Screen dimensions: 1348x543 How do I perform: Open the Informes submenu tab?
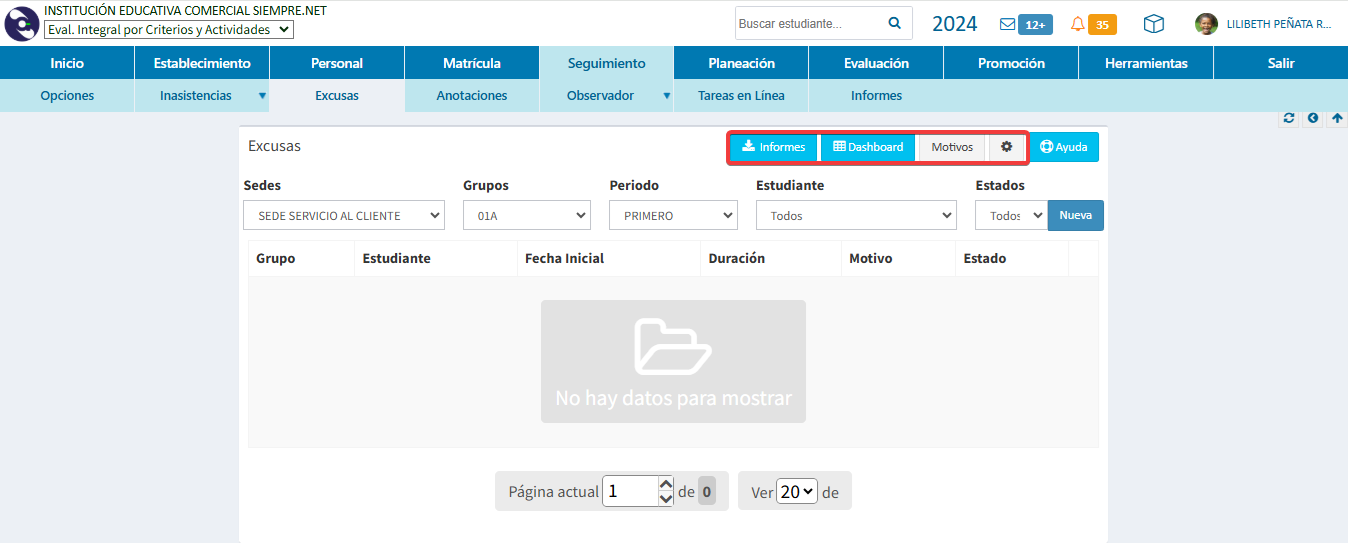876,96
